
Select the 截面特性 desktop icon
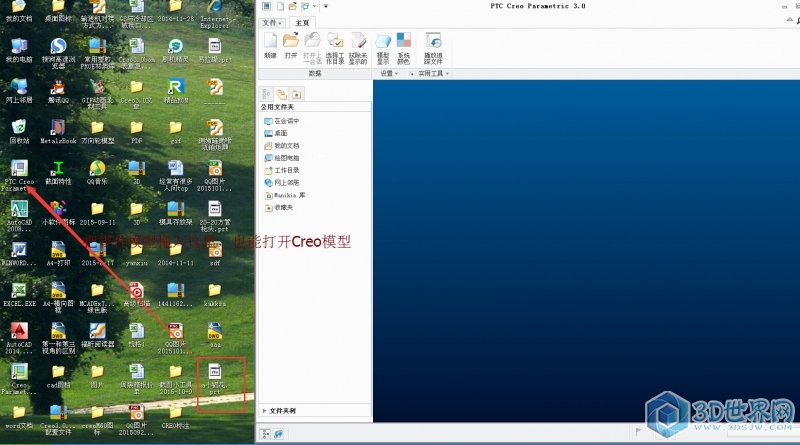click(x=58, y=172)
